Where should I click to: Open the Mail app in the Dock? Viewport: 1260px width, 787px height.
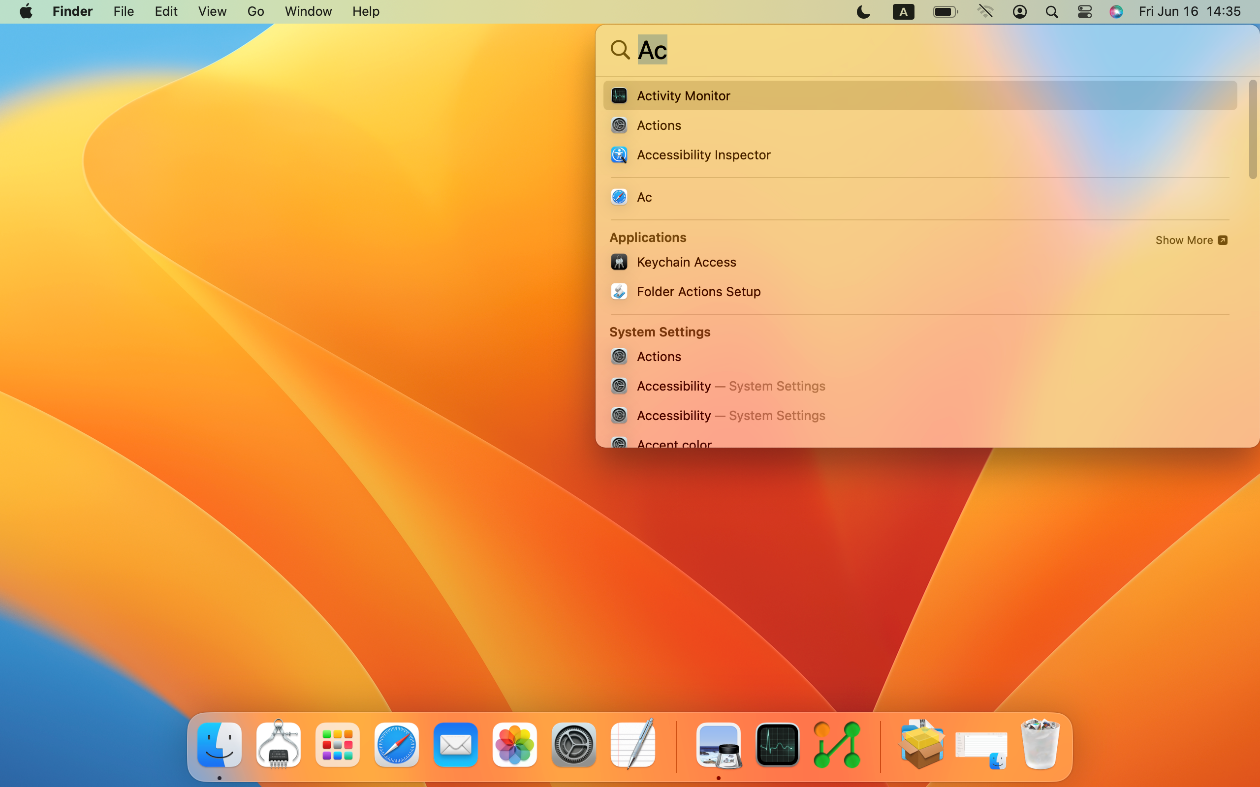[x=455, y=745]
